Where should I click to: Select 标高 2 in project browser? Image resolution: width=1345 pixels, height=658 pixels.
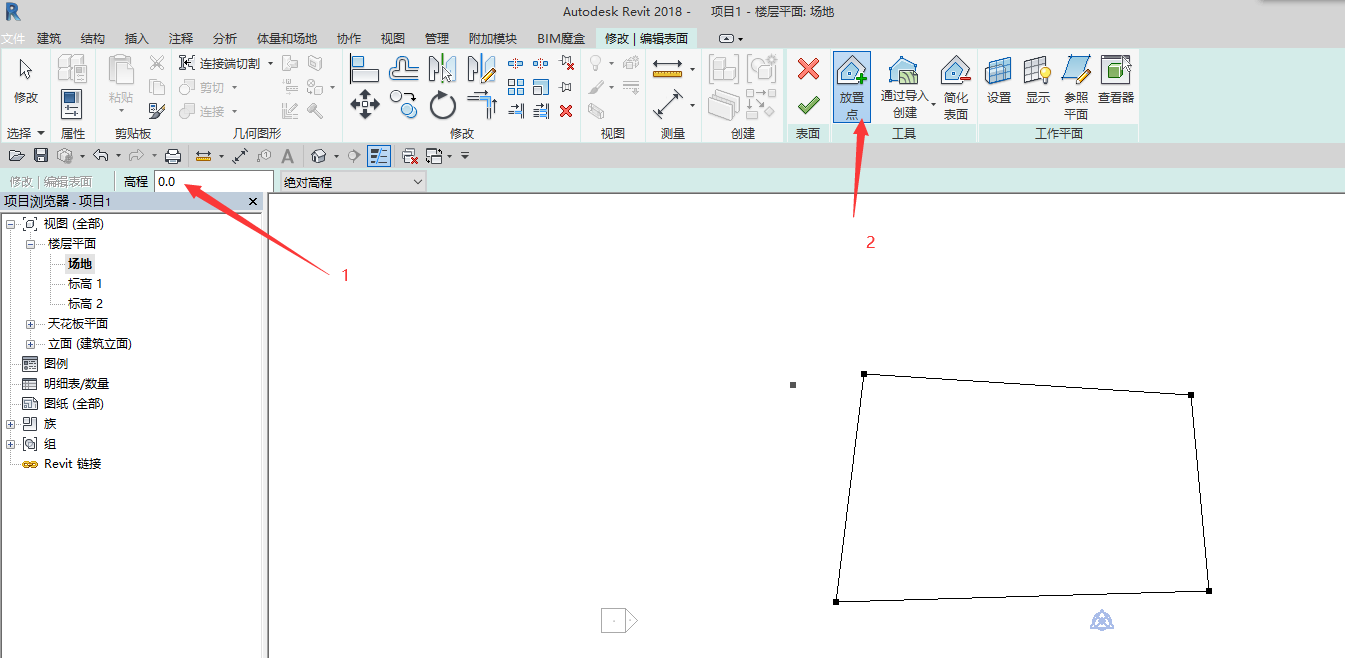point(85,304)
